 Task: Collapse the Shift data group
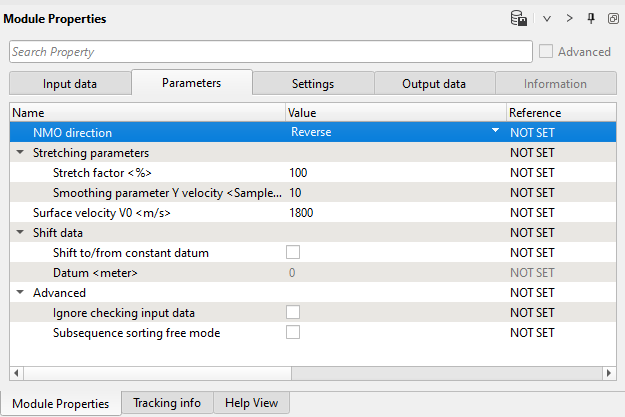21,233
